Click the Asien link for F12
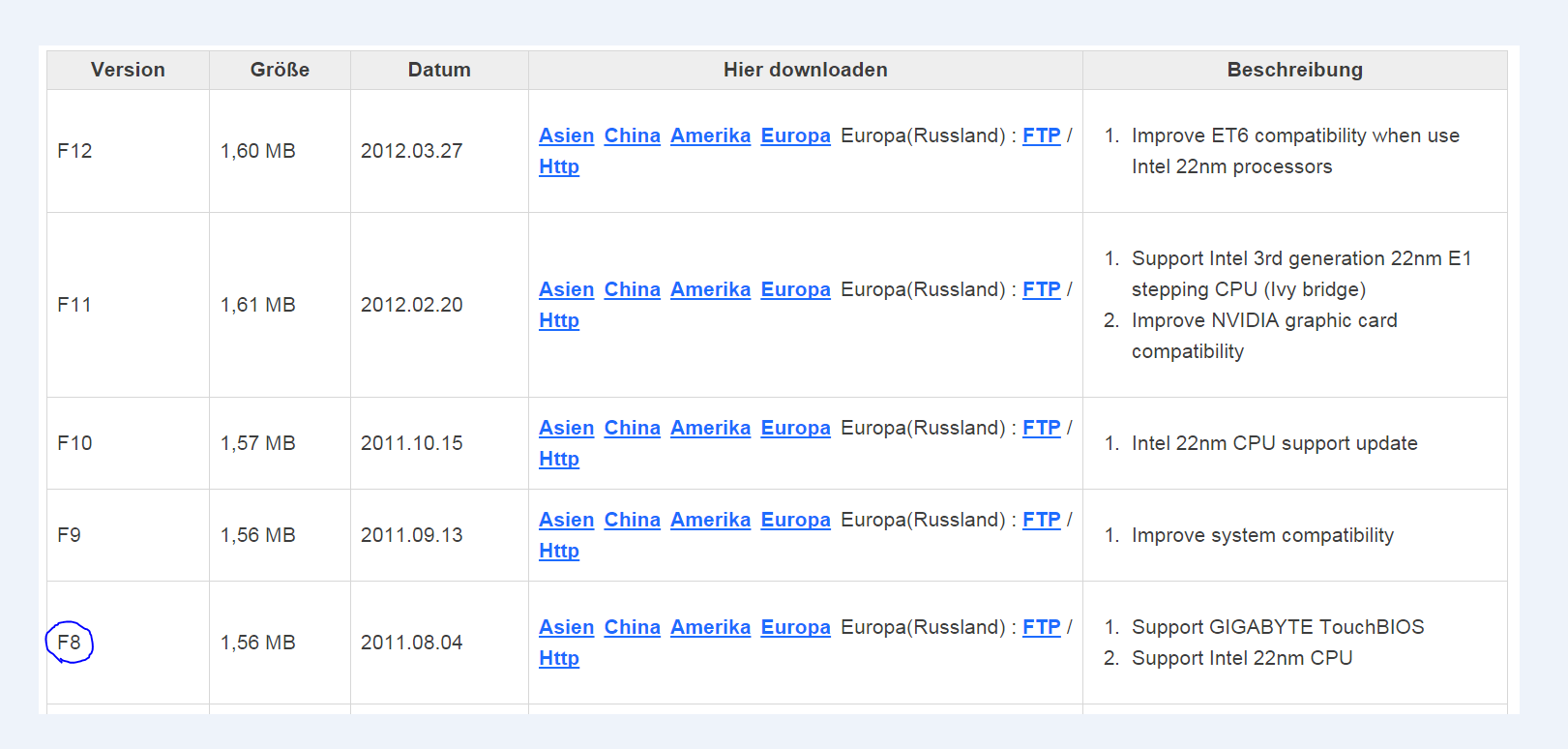Image resolution: width=1568 pixels, height=749 pixels. pyautogui.click(x=566, y=136)
